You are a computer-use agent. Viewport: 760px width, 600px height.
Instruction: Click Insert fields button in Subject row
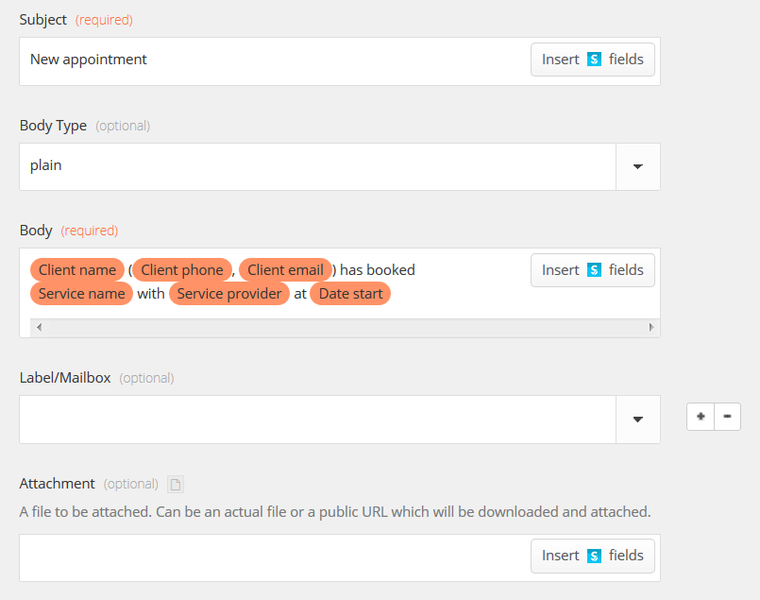[593, 60]
